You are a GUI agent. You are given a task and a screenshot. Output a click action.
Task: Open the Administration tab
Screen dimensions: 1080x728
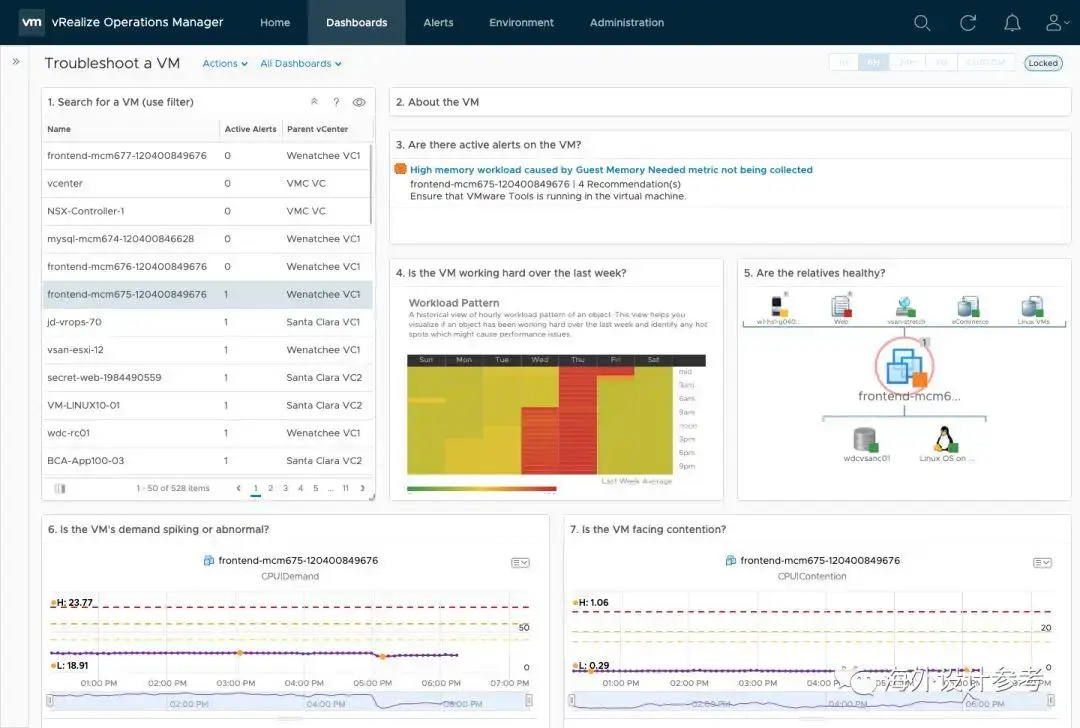(x=627, y=23)
